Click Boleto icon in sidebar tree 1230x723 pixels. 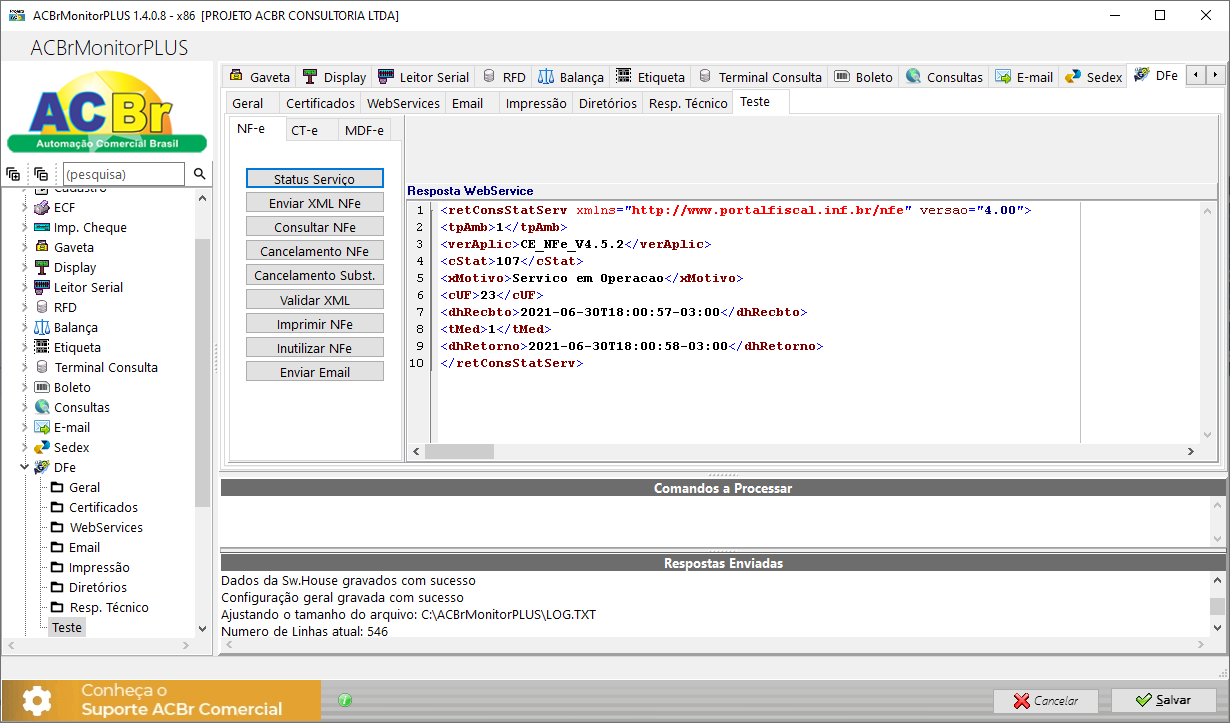(42, 387)
